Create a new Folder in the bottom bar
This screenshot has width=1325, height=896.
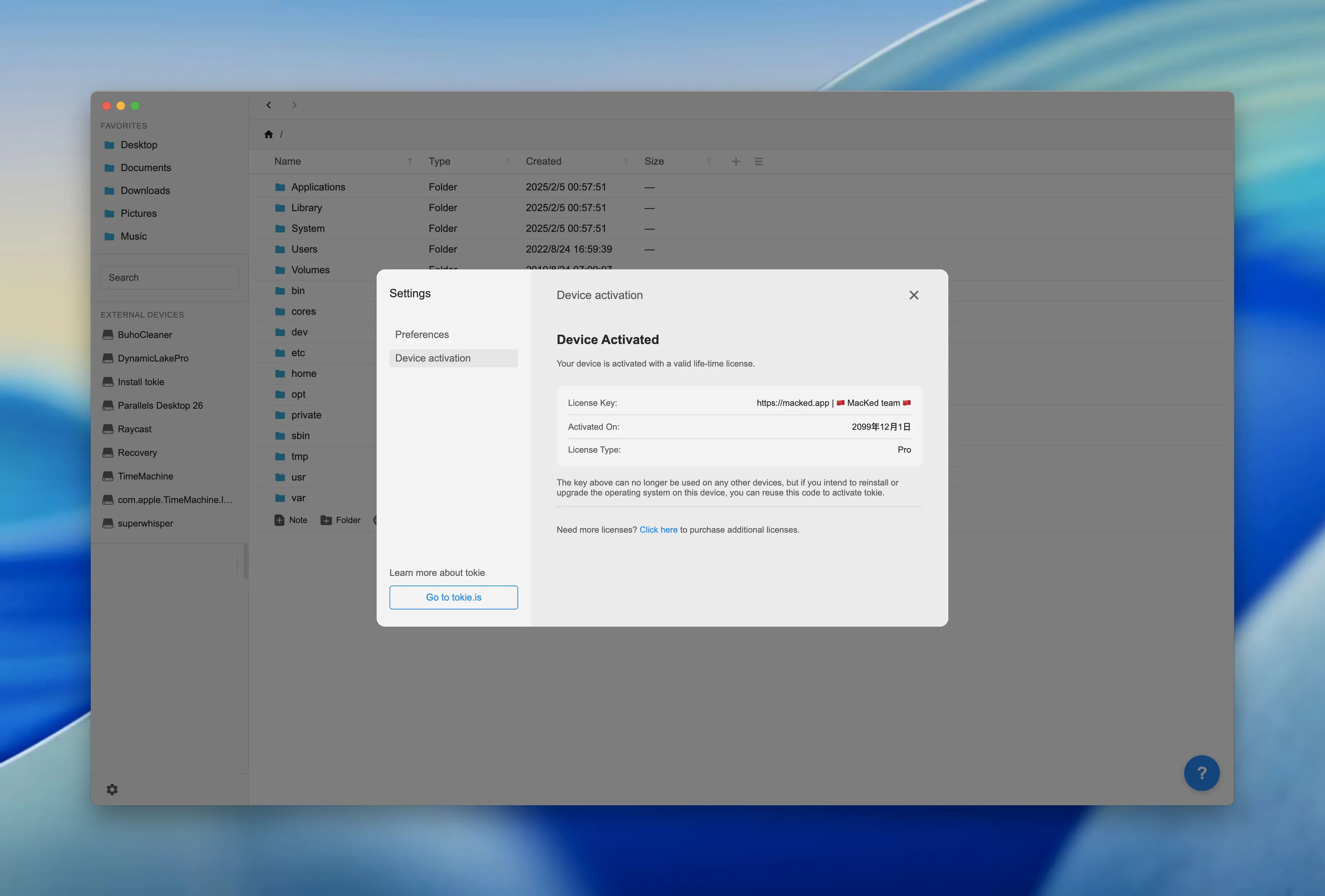pyautogui.click(x=341, y=520)
